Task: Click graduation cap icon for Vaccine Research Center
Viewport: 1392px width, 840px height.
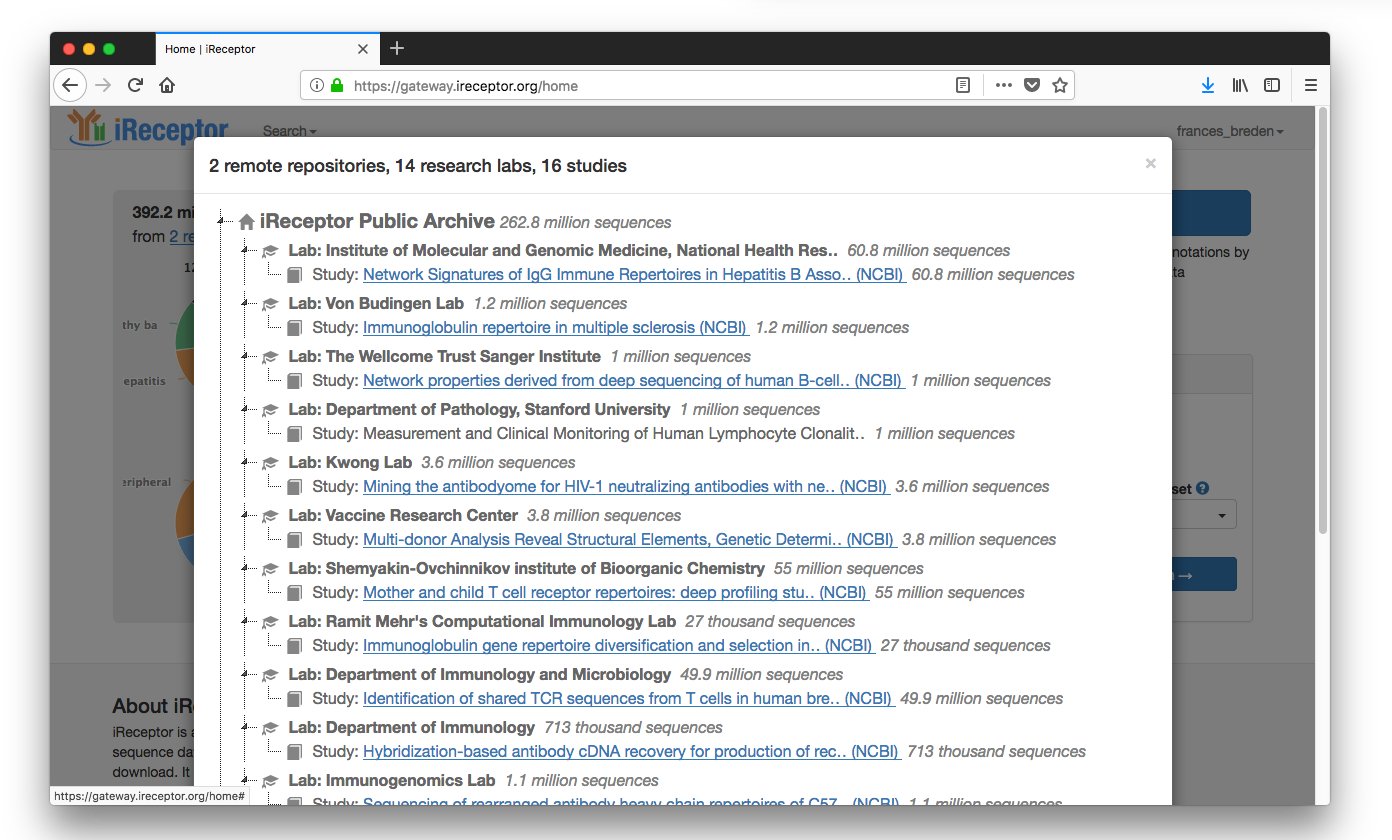Action: (270, 516)
